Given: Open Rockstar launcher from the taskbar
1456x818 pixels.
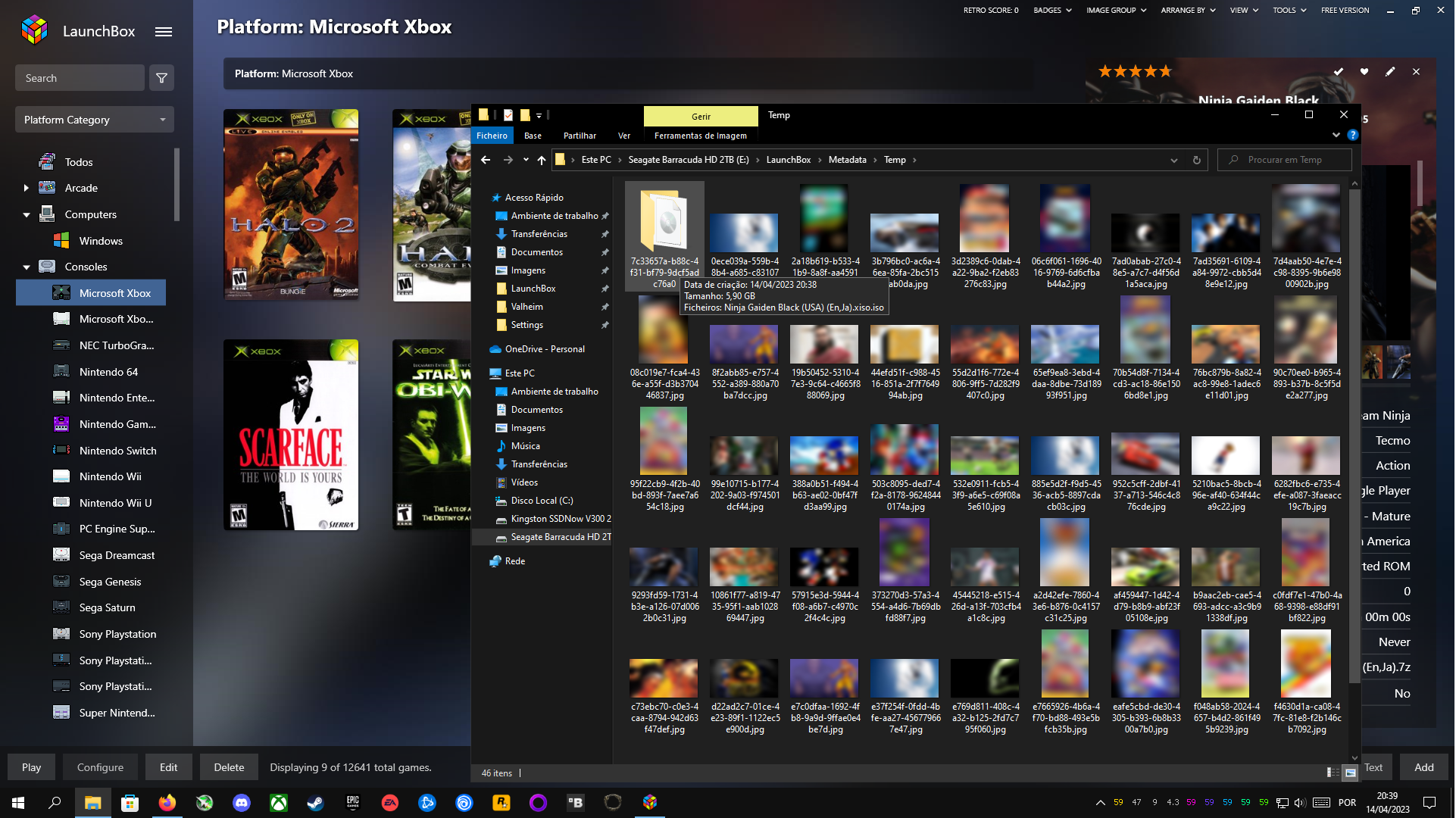Looking at the screenshot, I should tap(501, 803).
